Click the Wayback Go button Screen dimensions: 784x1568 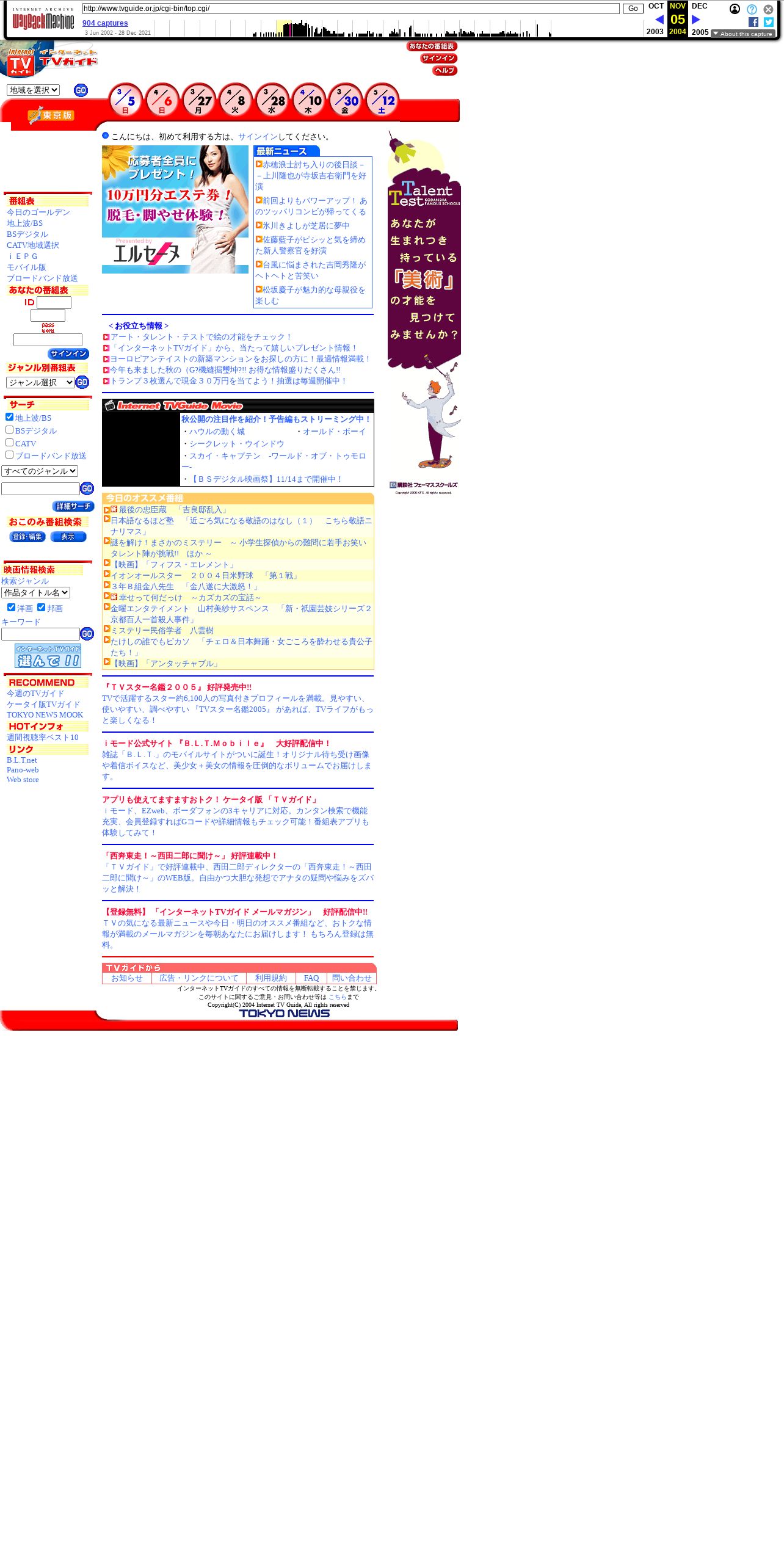633,9
